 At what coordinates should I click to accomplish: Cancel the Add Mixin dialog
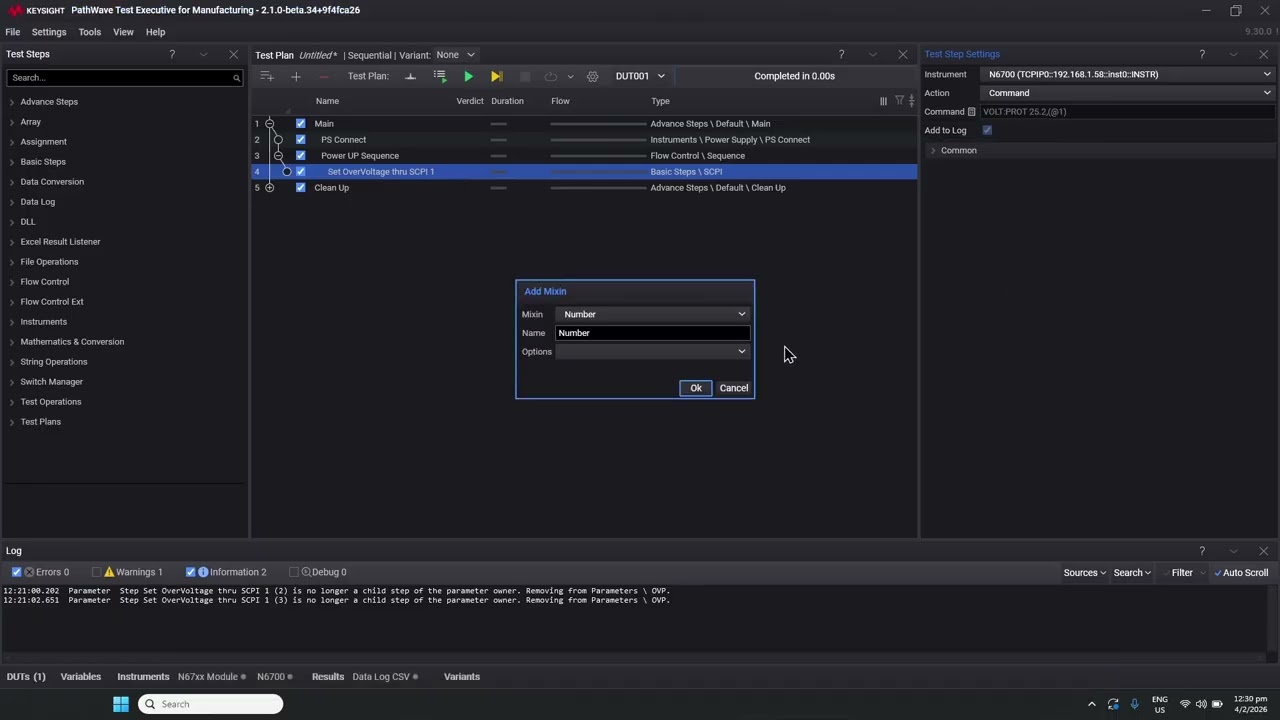point(734,388)
